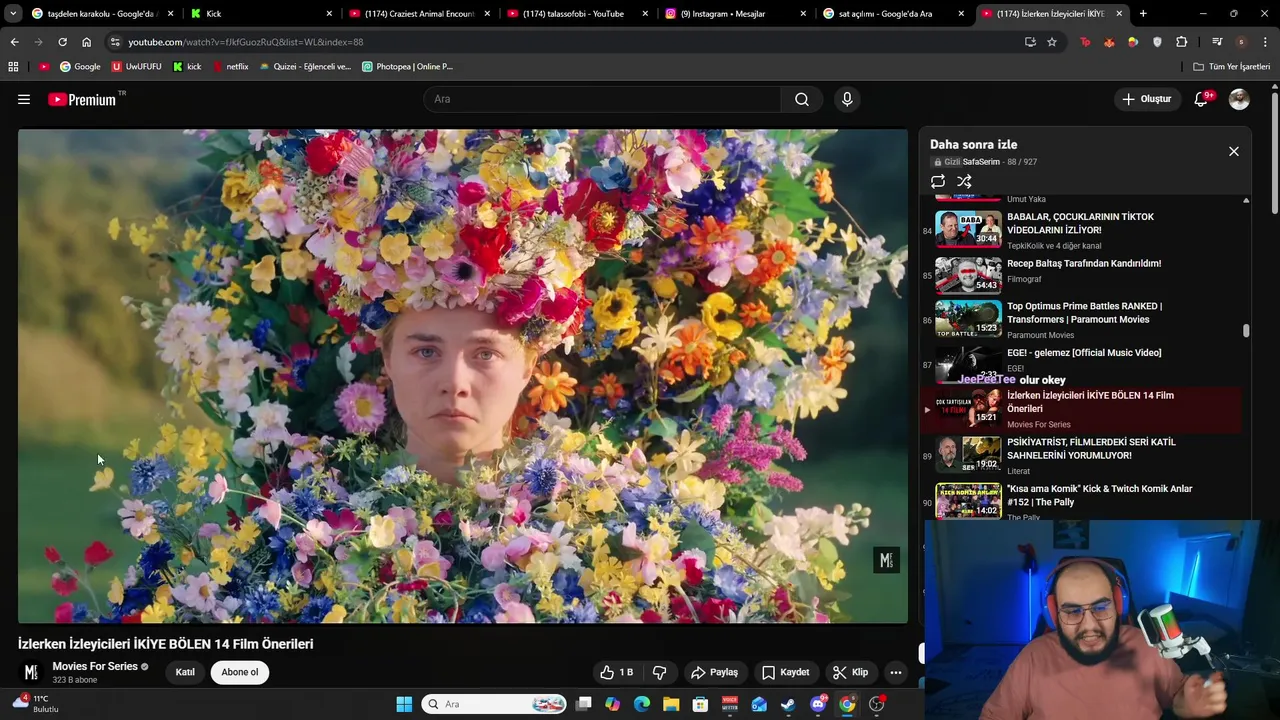Image resolution: width=1280 pixels, height=720 pixels.
Task: Go to YouTube Premium home logo
Action: (82, 99)
